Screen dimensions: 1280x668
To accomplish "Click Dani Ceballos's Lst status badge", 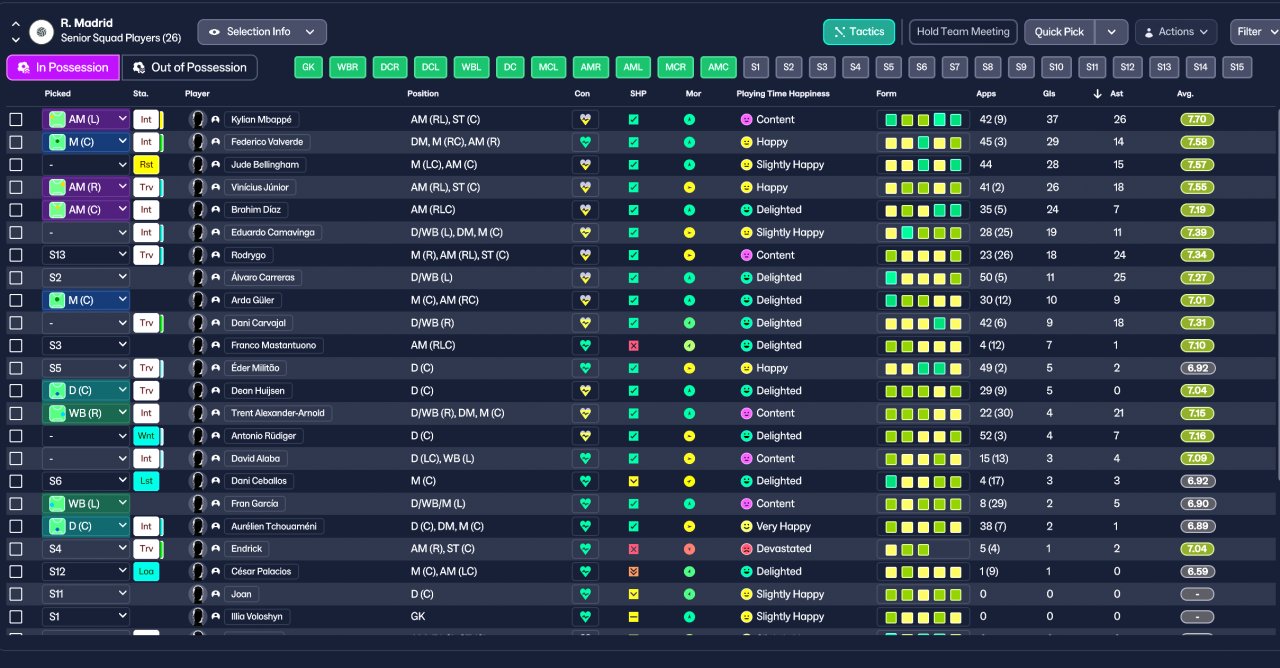I will pyautogui.click(x=146, y=481).
